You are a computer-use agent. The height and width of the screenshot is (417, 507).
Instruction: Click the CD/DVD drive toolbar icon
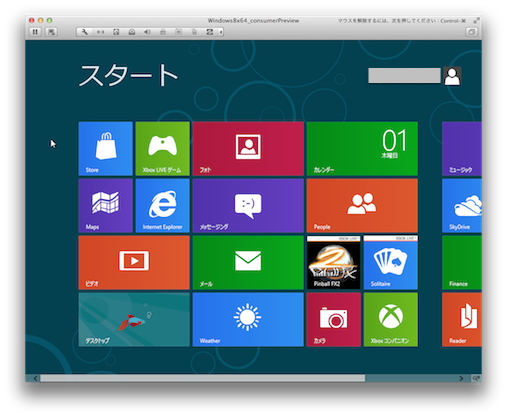click(132, 32)
